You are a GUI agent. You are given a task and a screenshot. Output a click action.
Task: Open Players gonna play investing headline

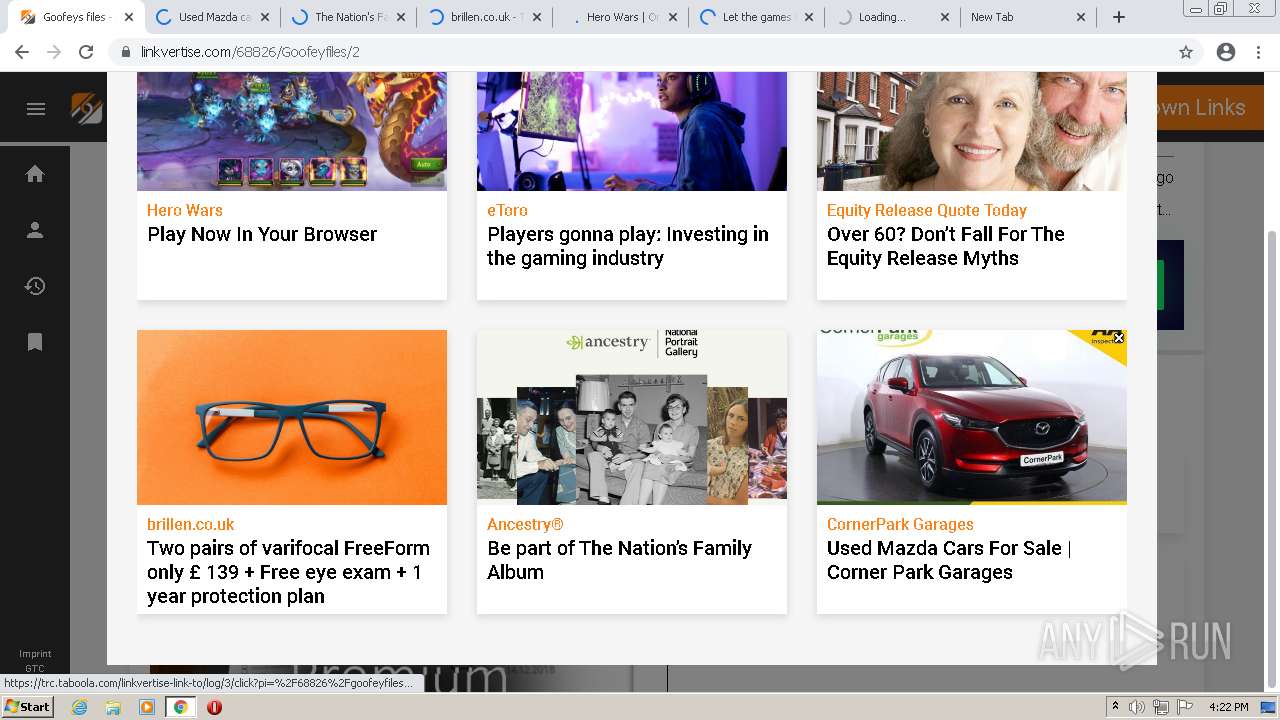628,246
